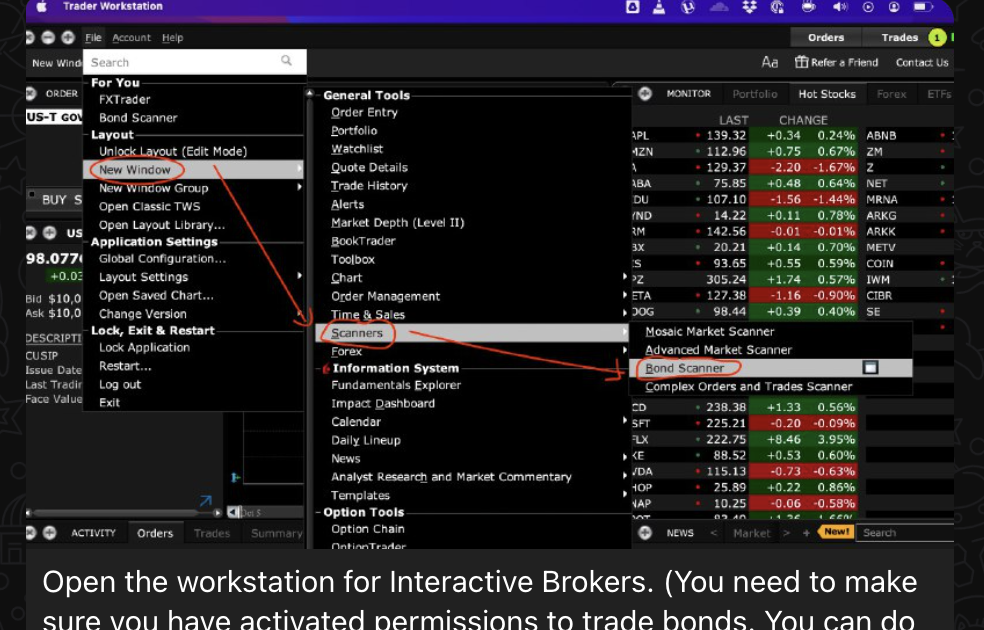This screenshot has width=984, height=630.
Task: Click the Refer a Friend gift icon
Action: coord(801,62)
